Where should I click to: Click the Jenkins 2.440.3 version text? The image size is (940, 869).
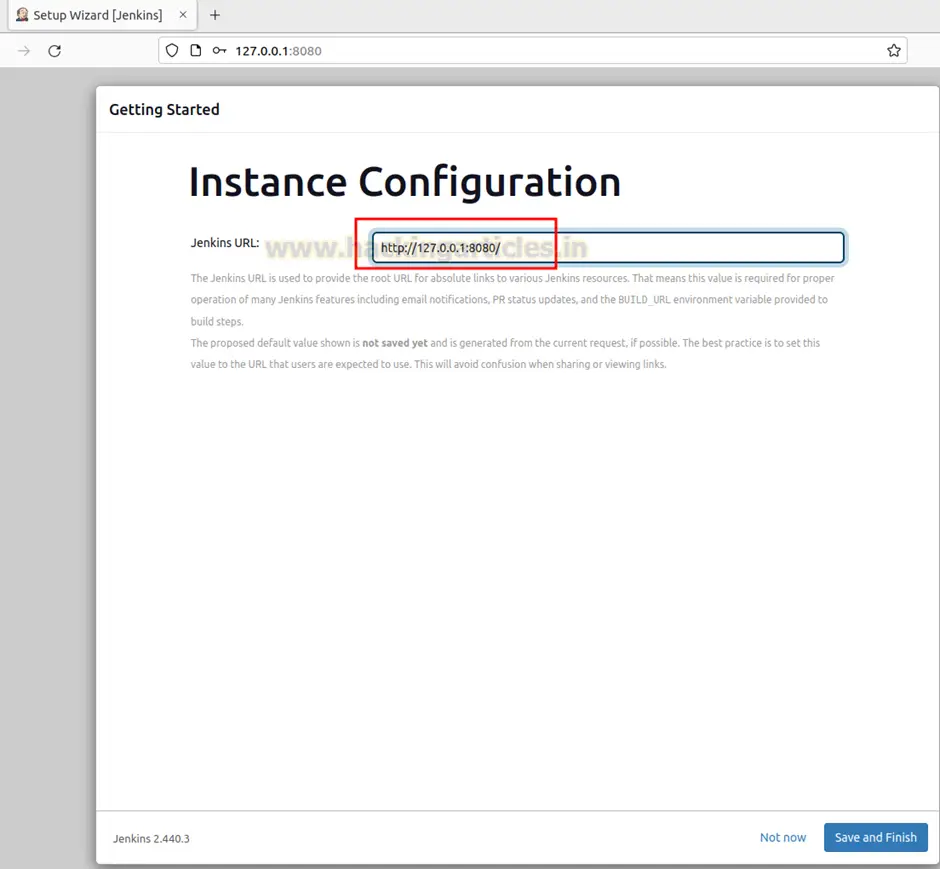click(151, 838)
